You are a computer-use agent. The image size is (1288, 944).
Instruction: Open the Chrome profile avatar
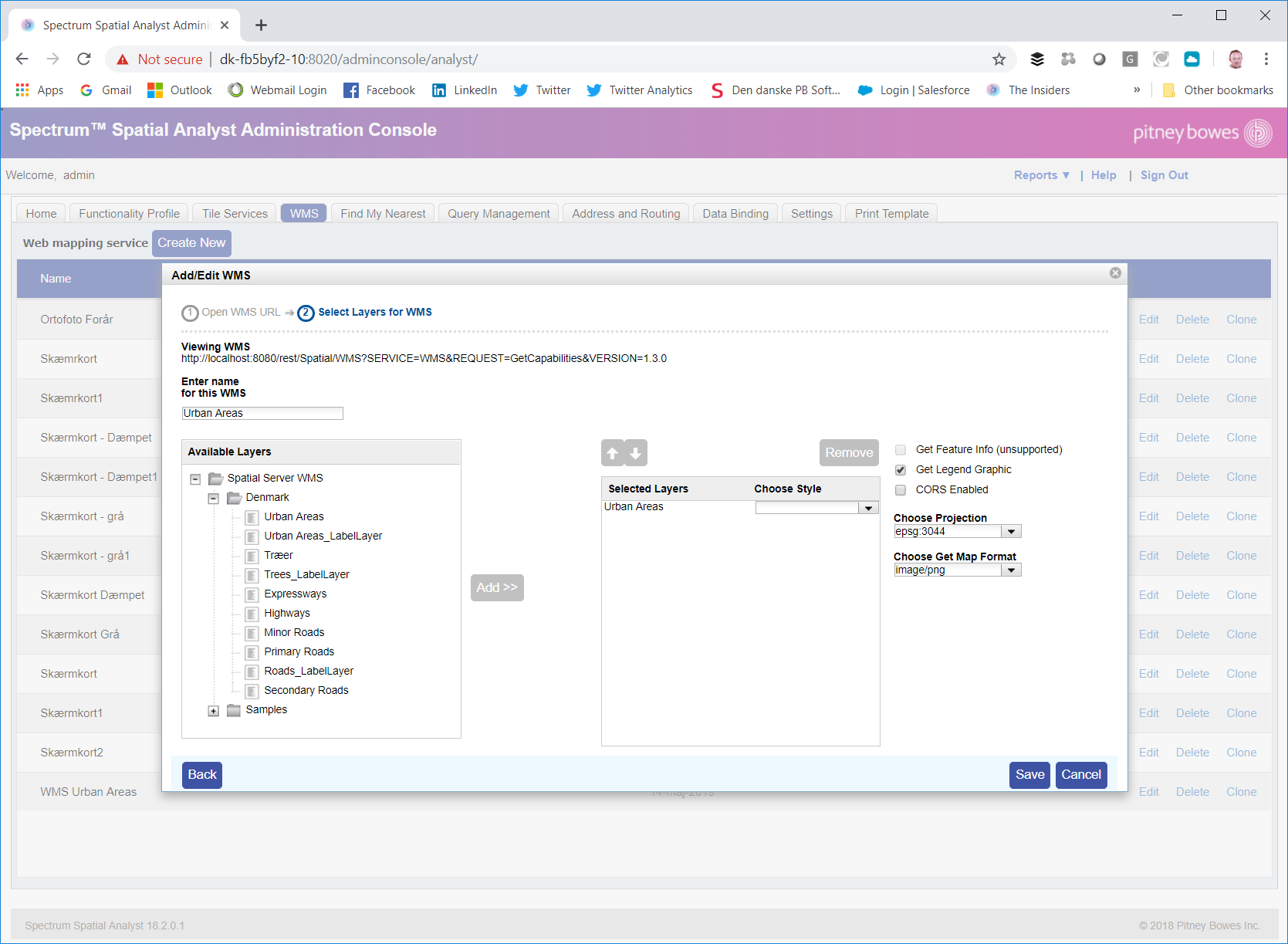tap(1236, 59)
